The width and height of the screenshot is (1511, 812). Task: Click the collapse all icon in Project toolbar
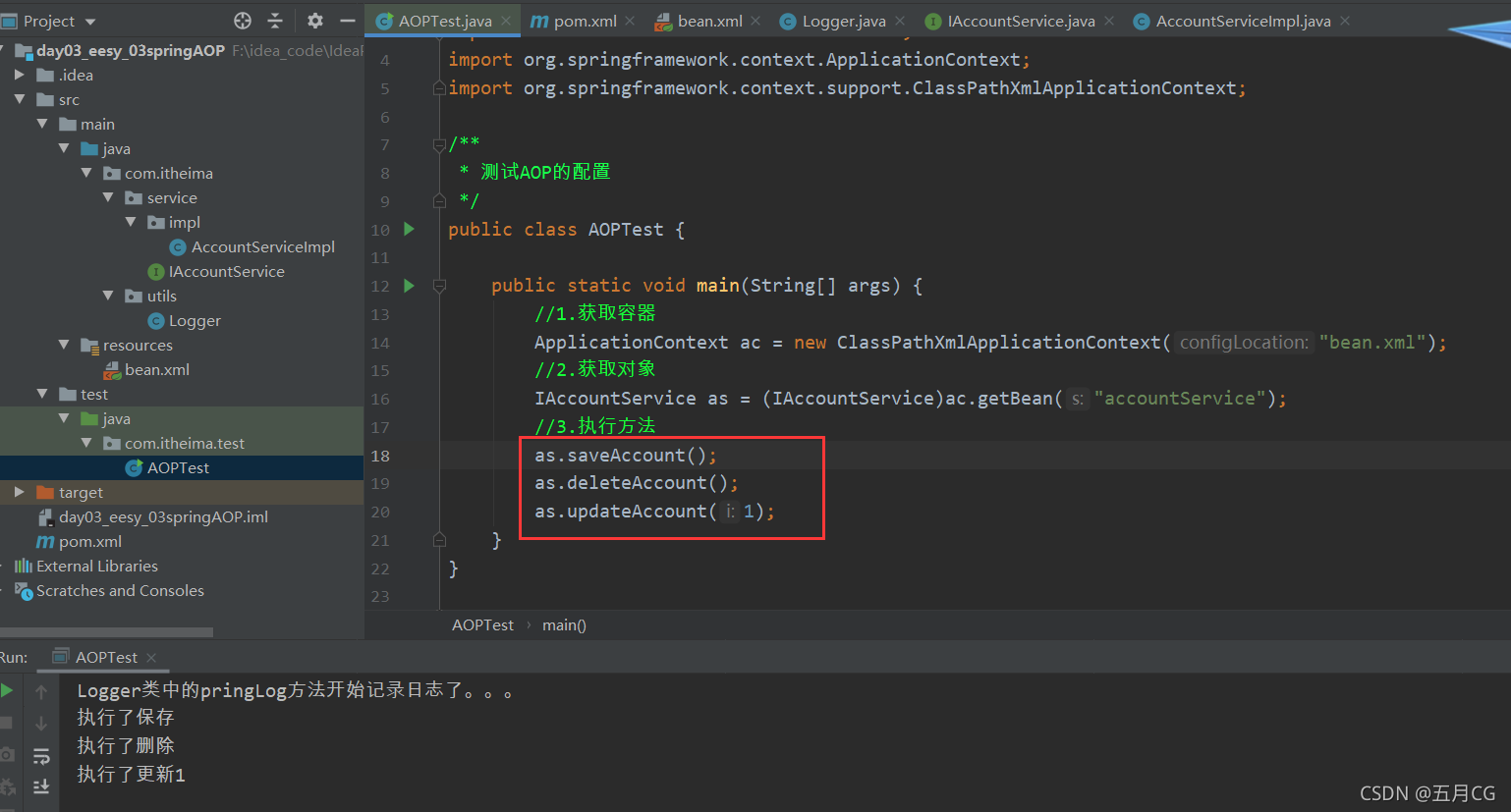pyautogui.click(x=275, y=21)
